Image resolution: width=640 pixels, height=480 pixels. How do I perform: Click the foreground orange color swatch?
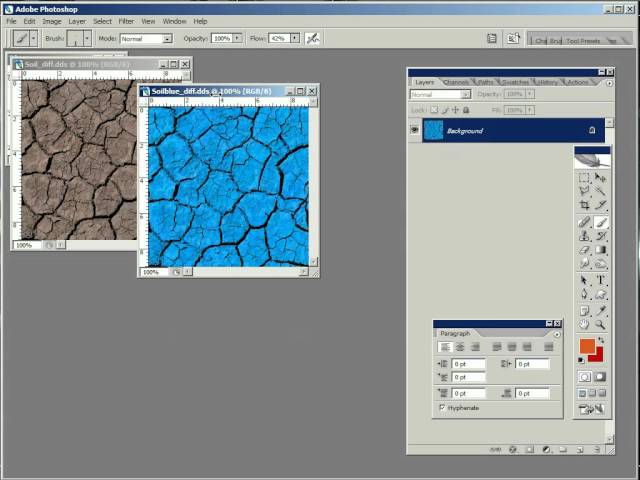coord(587,346)
